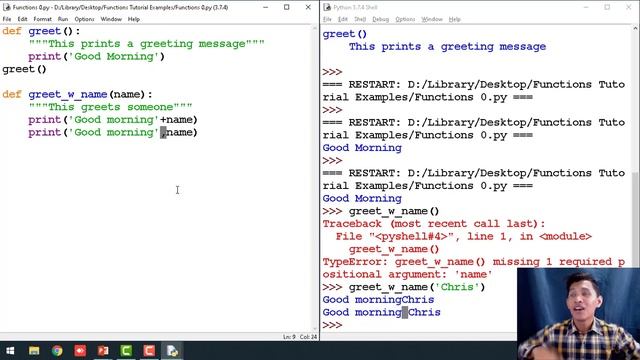Open Help menu in Python Shell

pos(454,19)
